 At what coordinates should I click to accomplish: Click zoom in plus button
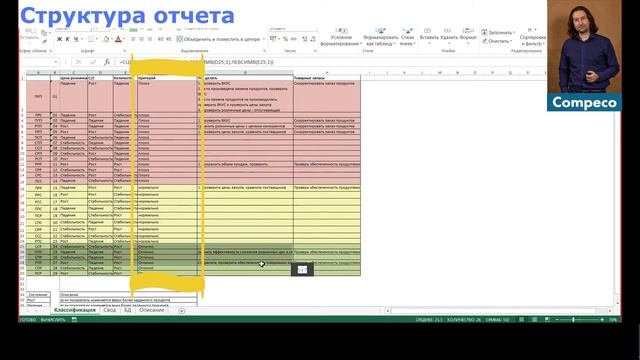pos(602,320)
